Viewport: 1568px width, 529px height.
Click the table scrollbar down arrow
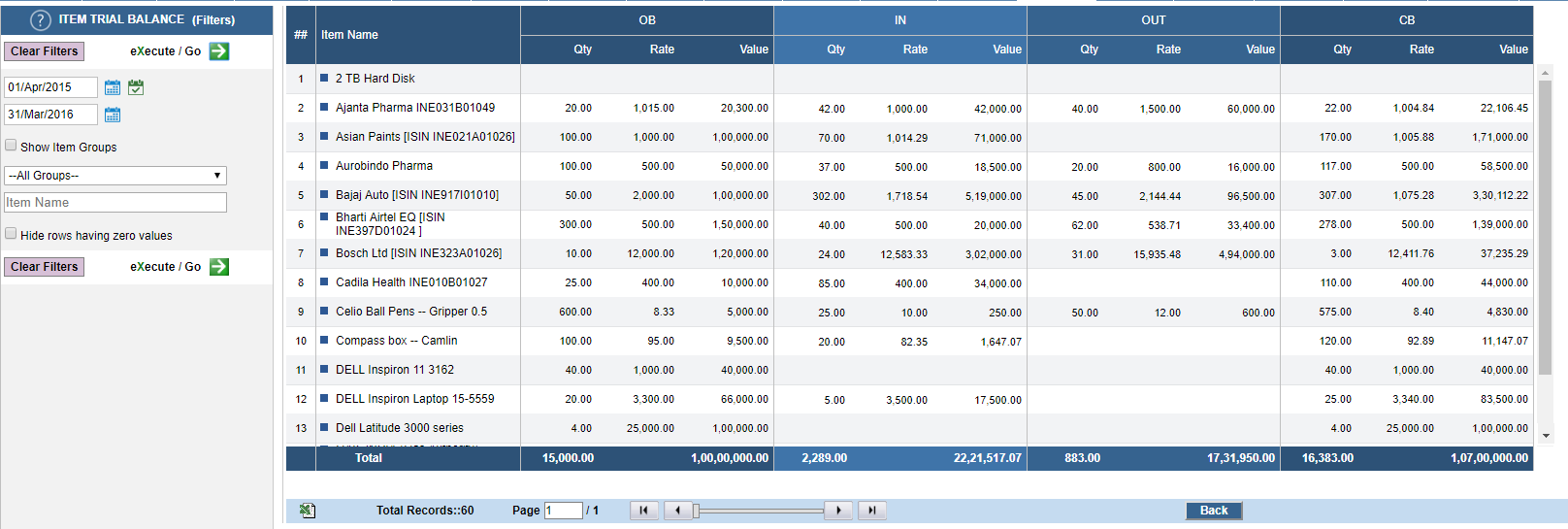coord(1547,437)
